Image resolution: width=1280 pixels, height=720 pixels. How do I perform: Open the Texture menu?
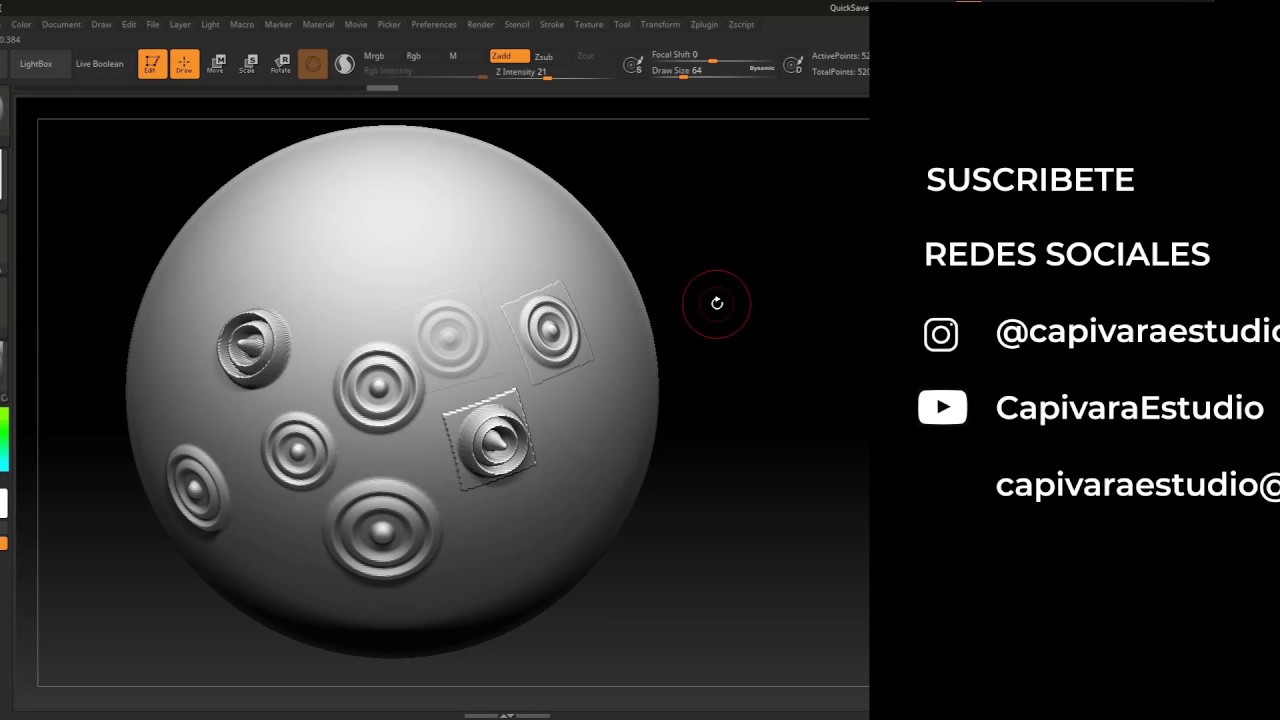click(589, 24)
